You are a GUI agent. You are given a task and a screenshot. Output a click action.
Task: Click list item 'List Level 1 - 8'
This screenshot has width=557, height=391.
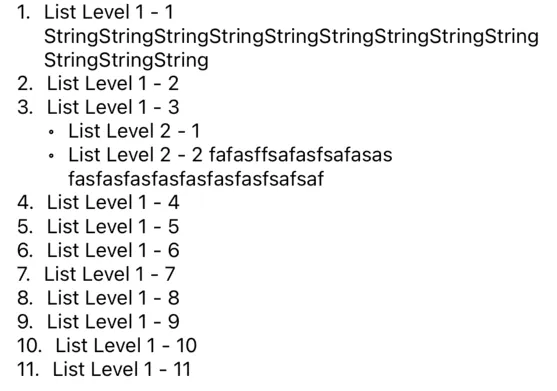[x=113, y=298]
